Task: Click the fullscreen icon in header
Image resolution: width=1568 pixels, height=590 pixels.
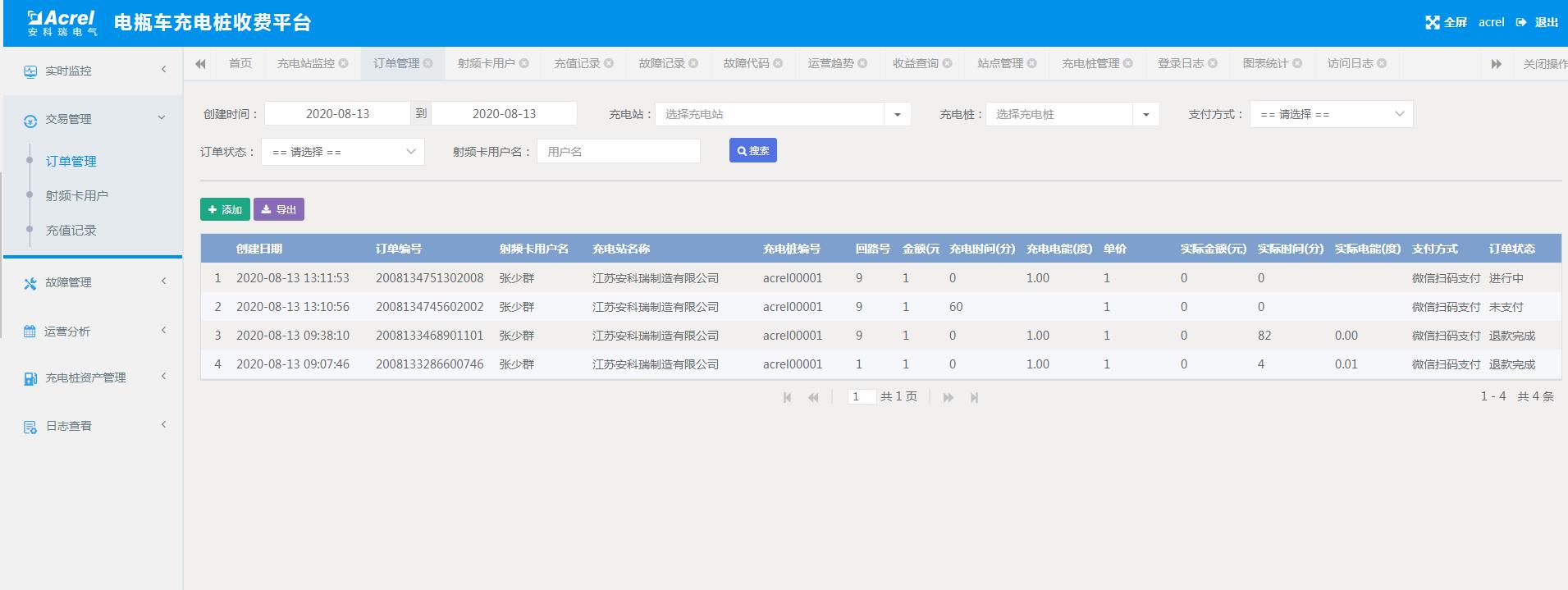Action: coord(1432,22)
